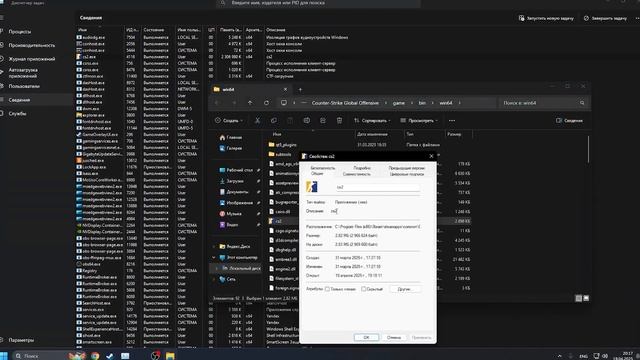
Task: Open the Explorer three-dots more options menu
Action: (452, 120)
